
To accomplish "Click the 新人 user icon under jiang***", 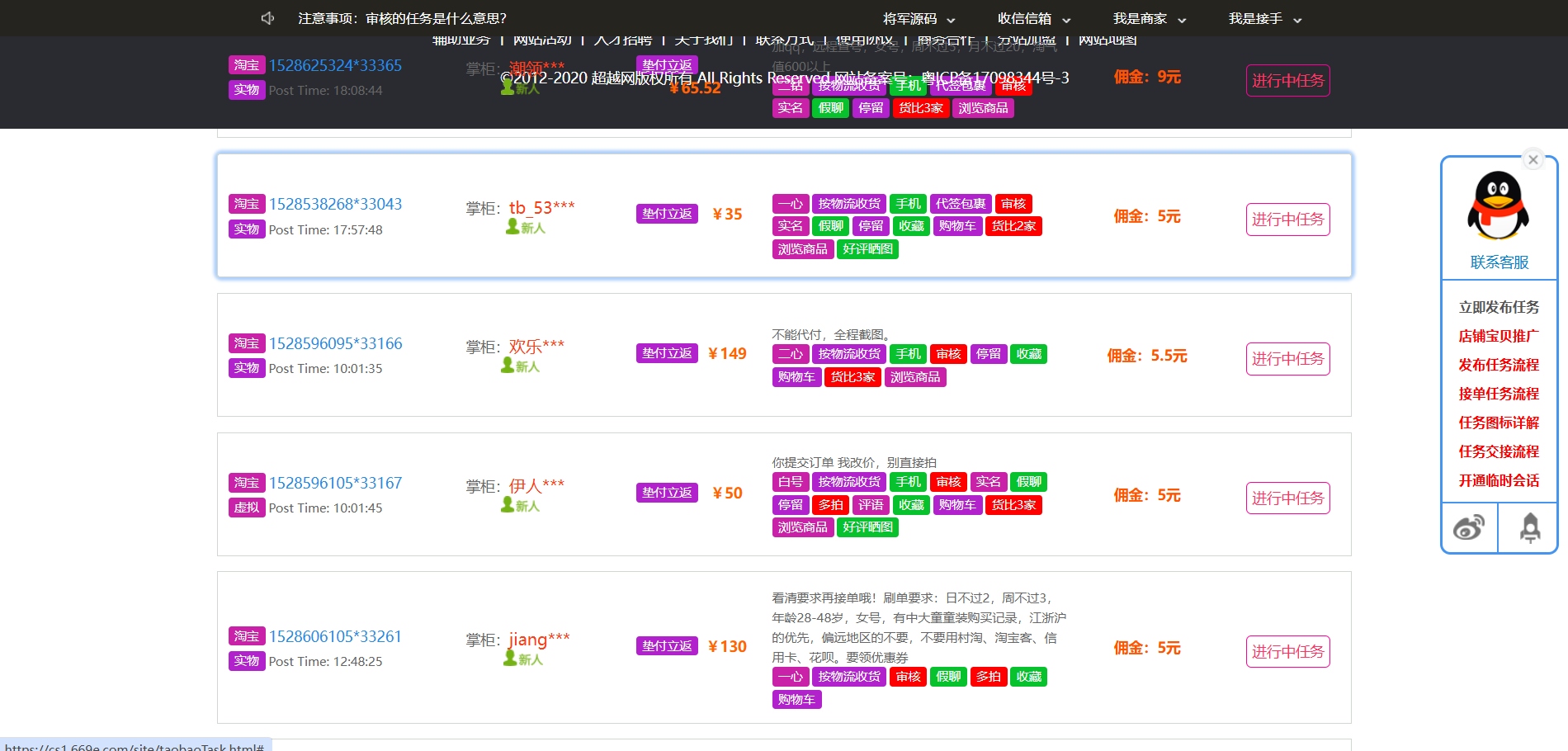I will (x=523, y=659).
